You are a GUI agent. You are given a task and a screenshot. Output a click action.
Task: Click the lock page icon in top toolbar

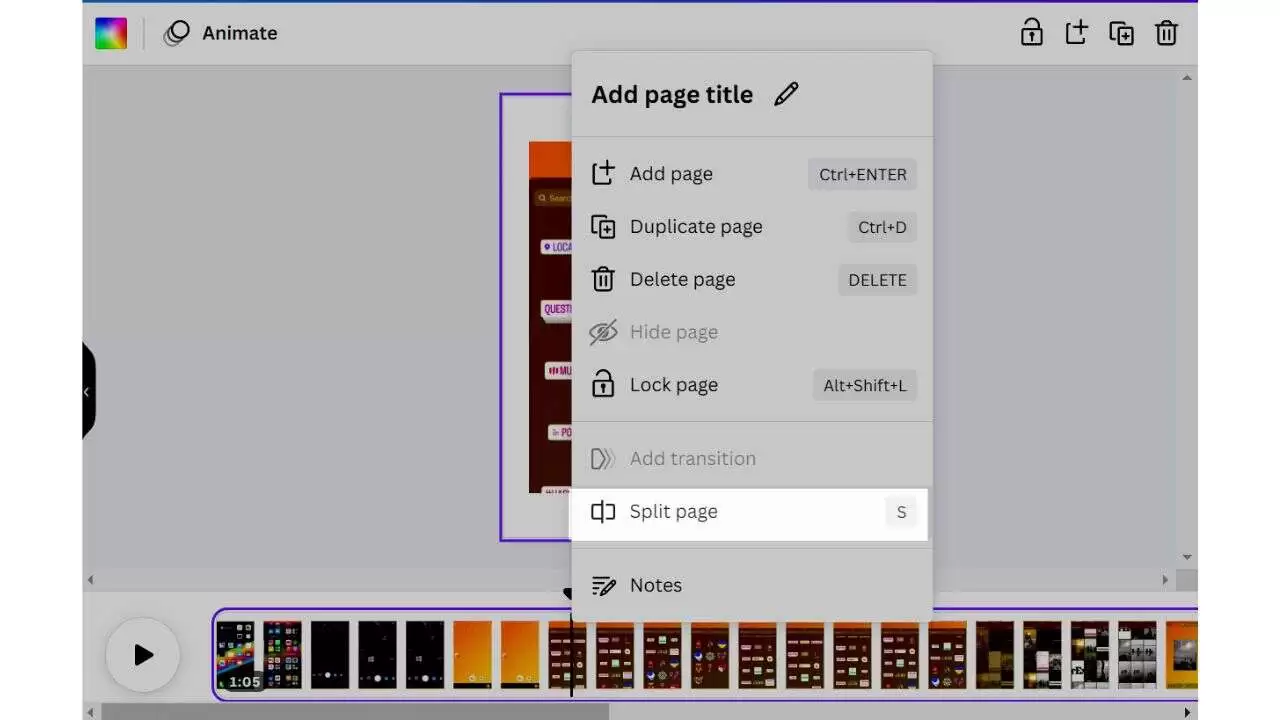point(1031,33)
